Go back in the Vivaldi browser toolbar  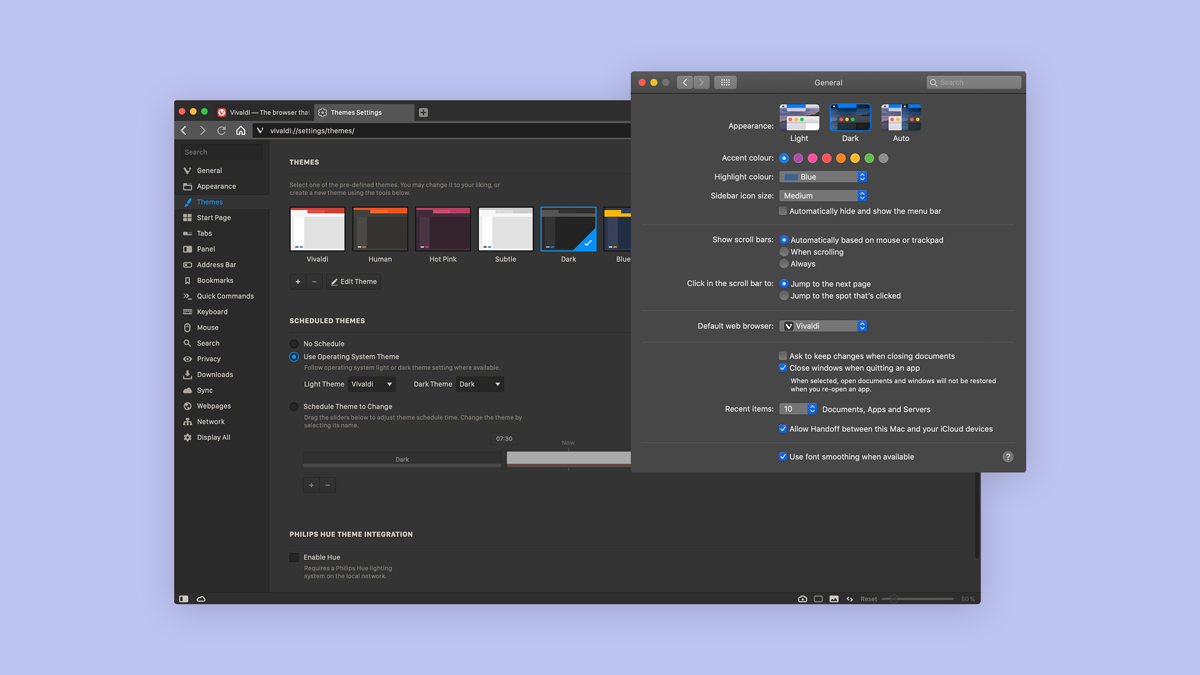coord(184,131)
